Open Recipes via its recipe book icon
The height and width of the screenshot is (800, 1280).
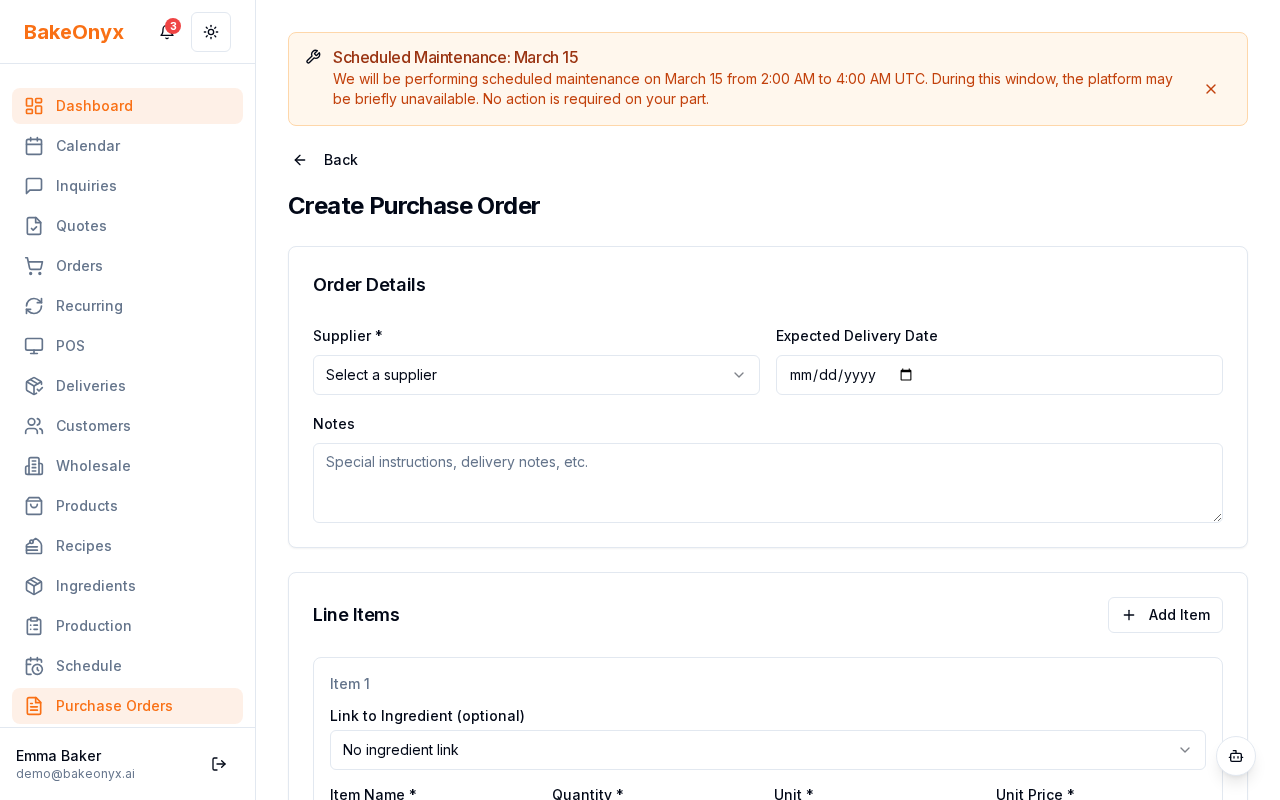tap(34, 546)
